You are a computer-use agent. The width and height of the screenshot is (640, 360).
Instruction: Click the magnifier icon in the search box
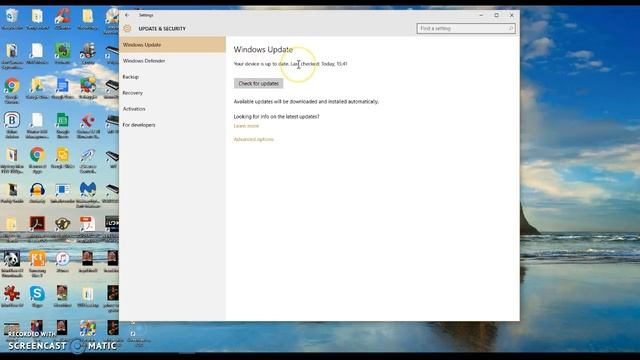point(510,29)
